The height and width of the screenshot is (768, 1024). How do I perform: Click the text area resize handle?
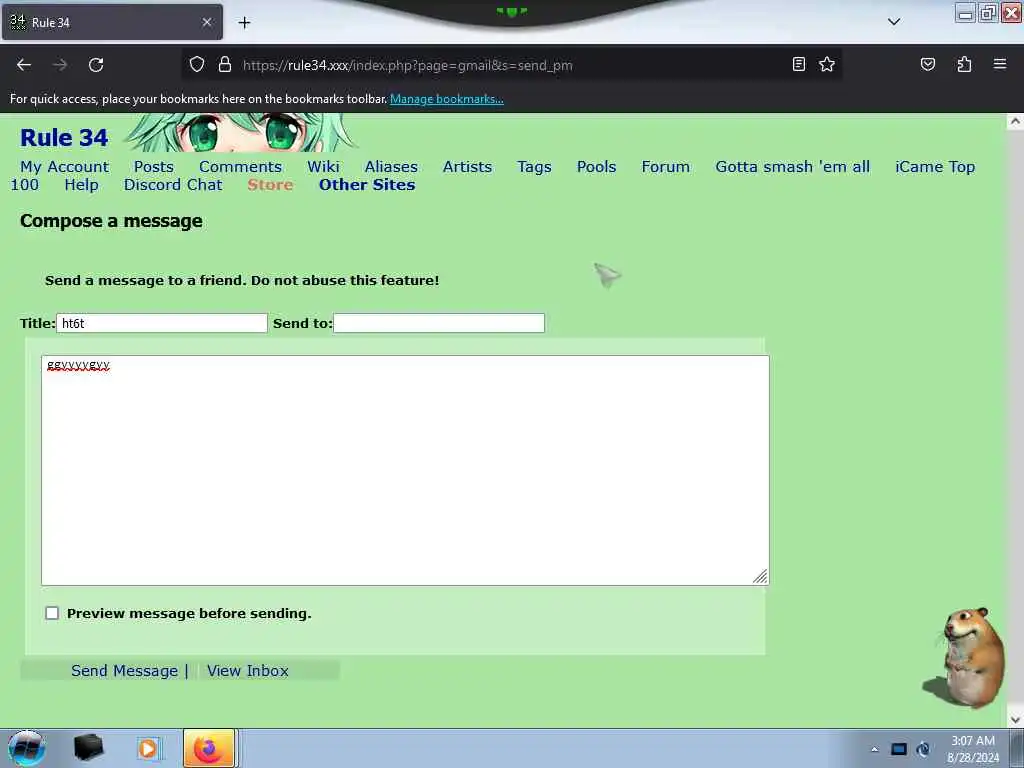pos(760,576)
